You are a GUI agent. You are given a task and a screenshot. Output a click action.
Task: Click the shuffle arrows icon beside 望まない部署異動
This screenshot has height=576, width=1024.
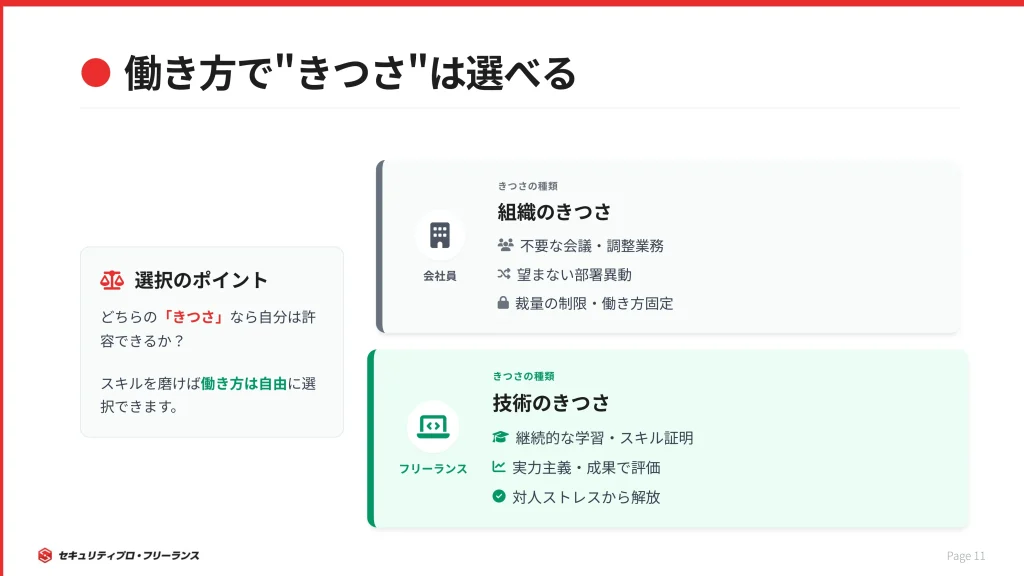(504, 274)
